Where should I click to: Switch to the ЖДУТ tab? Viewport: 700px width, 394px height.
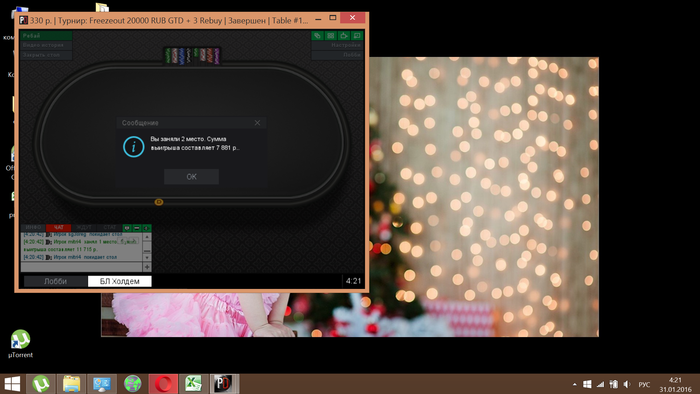84,228
